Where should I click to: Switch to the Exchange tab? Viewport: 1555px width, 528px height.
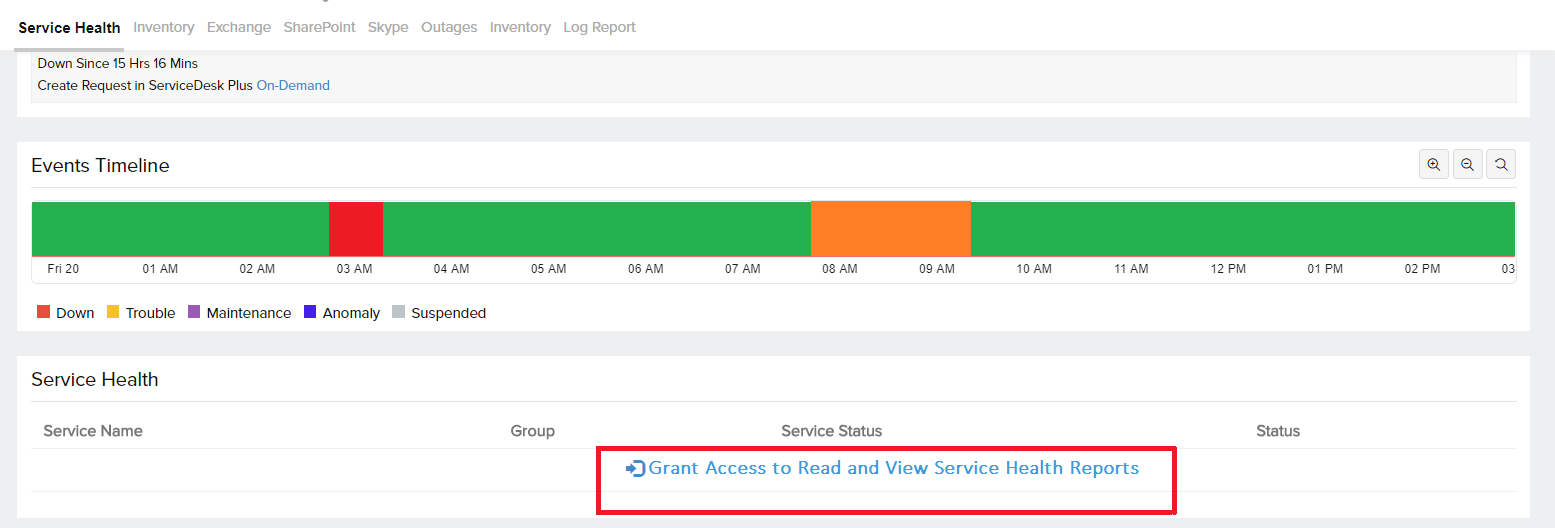[239, 28]
